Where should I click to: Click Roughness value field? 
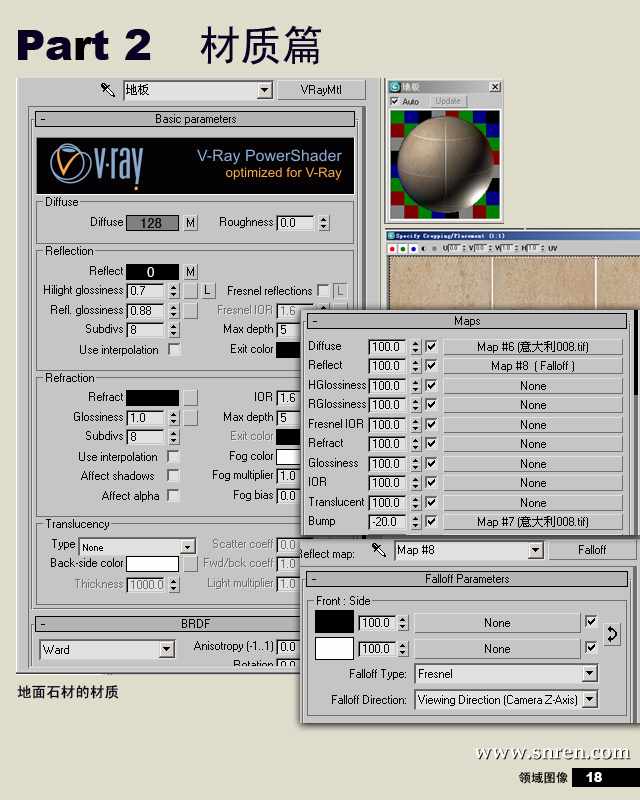(x=296, y=223)
